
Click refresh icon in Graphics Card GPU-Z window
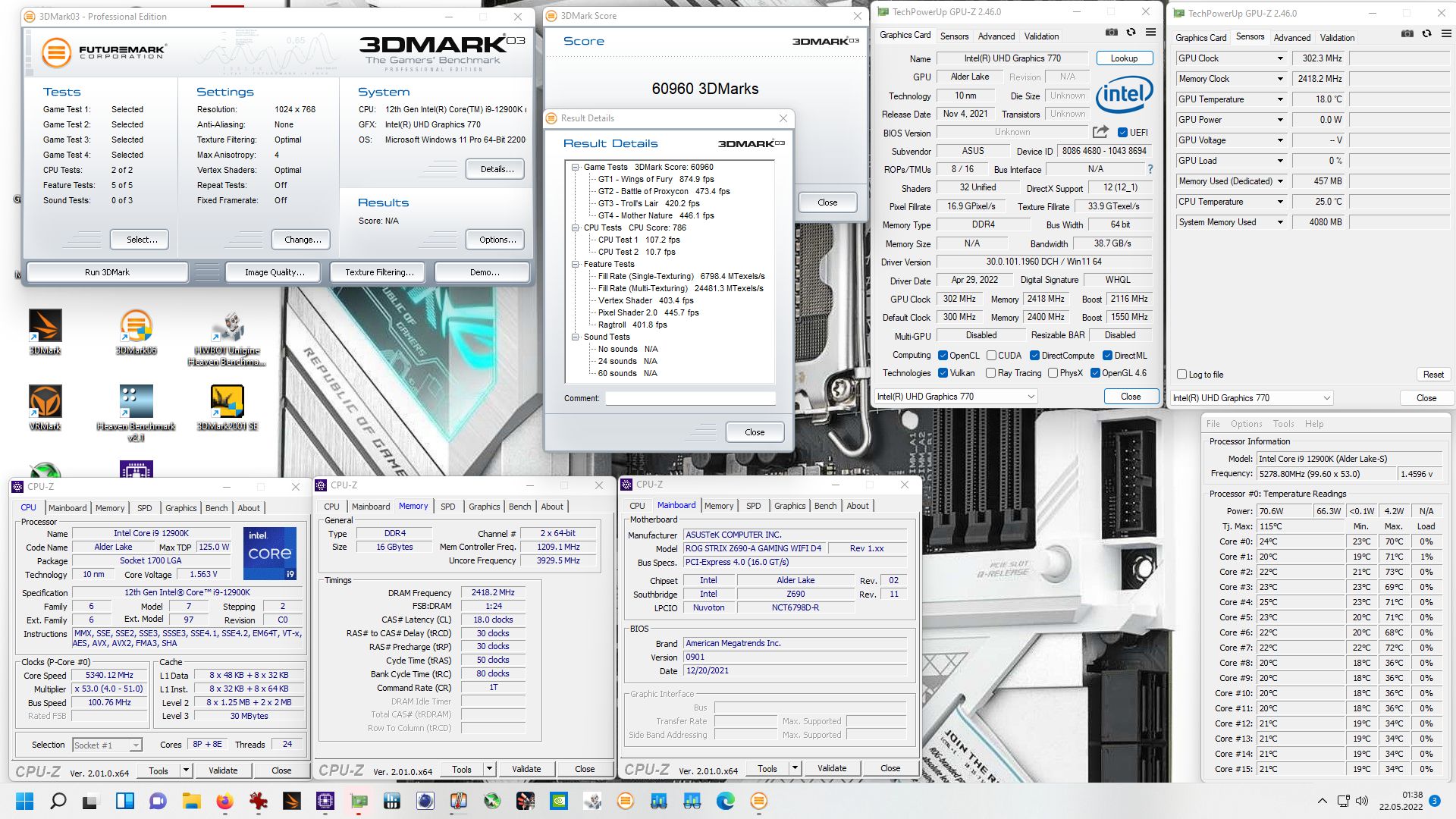(x=1131, y=33)
